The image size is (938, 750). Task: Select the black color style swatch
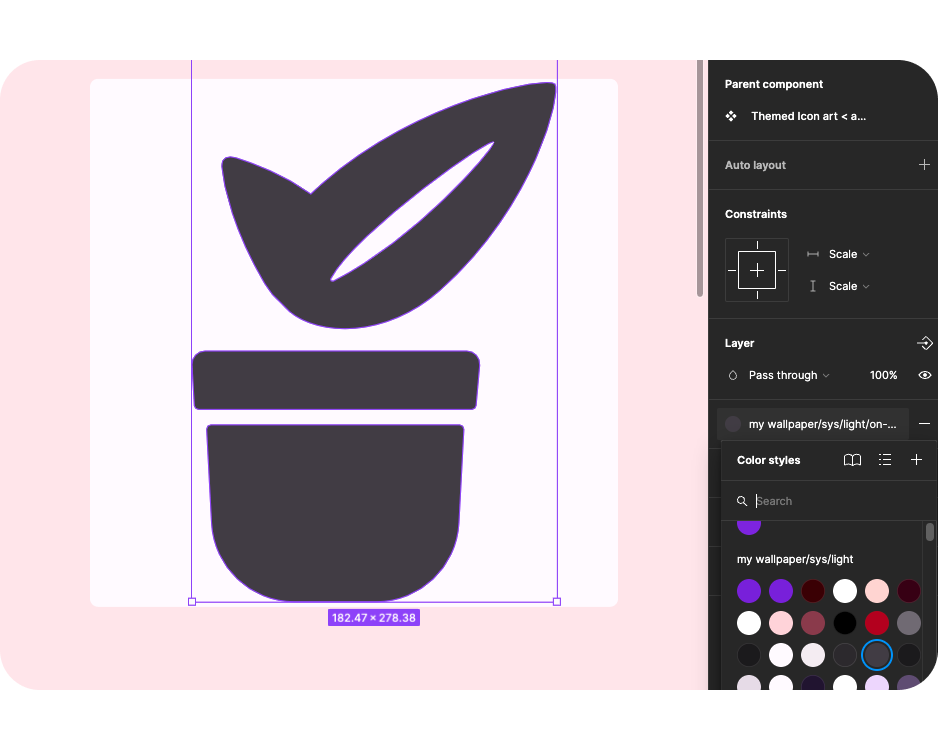(845, 623)
